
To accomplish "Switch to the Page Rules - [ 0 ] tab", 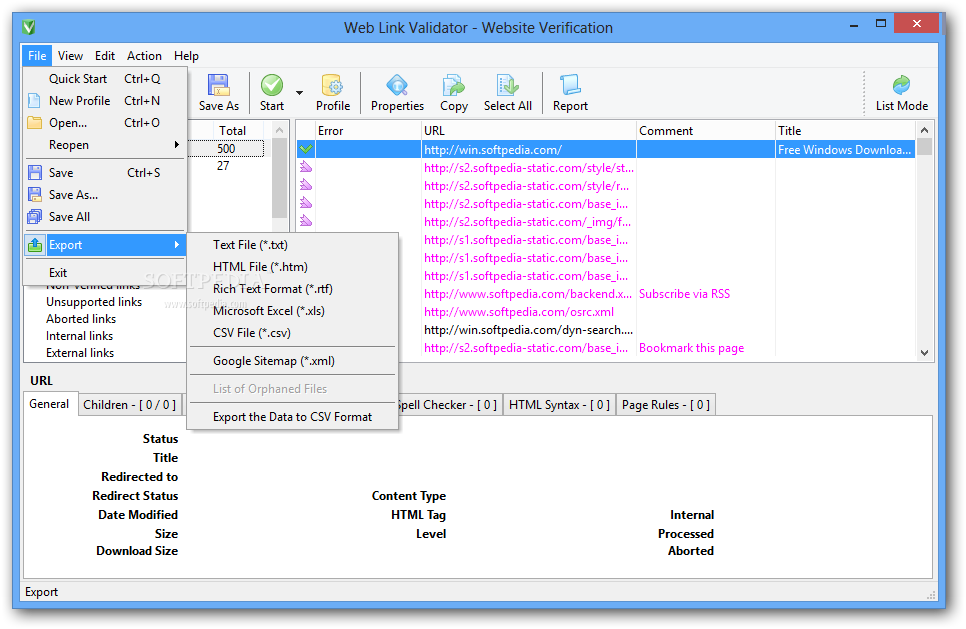I will (x=666, y=405).
